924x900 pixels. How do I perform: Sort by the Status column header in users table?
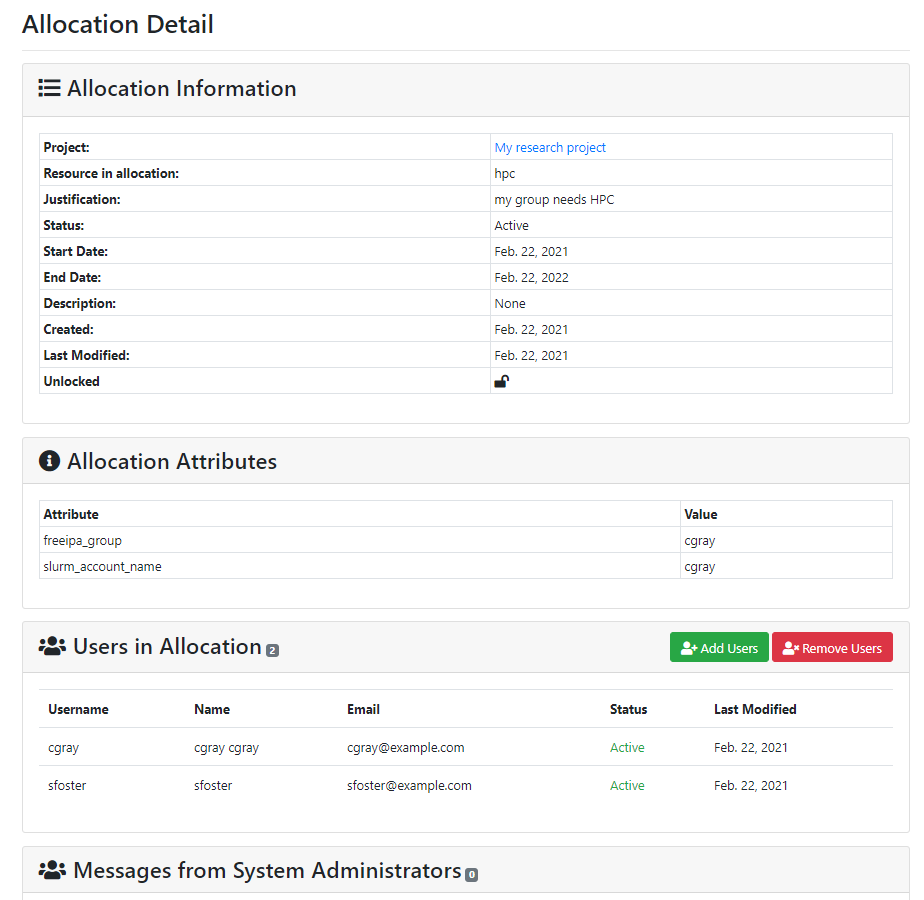click(628, 709)
